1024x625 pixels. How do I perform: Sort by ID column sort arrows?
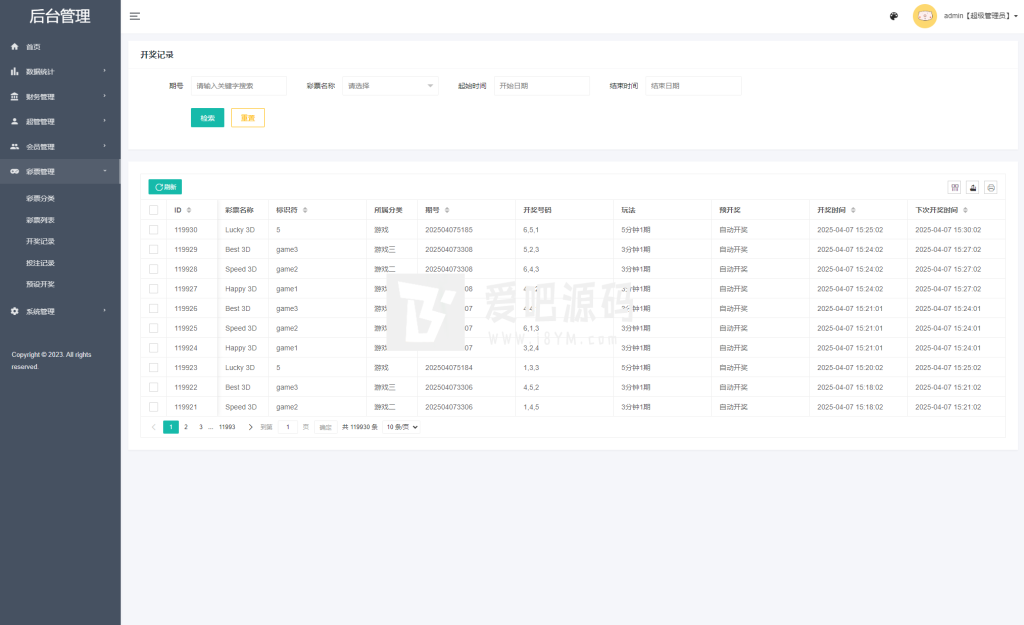tap(189, 210)
